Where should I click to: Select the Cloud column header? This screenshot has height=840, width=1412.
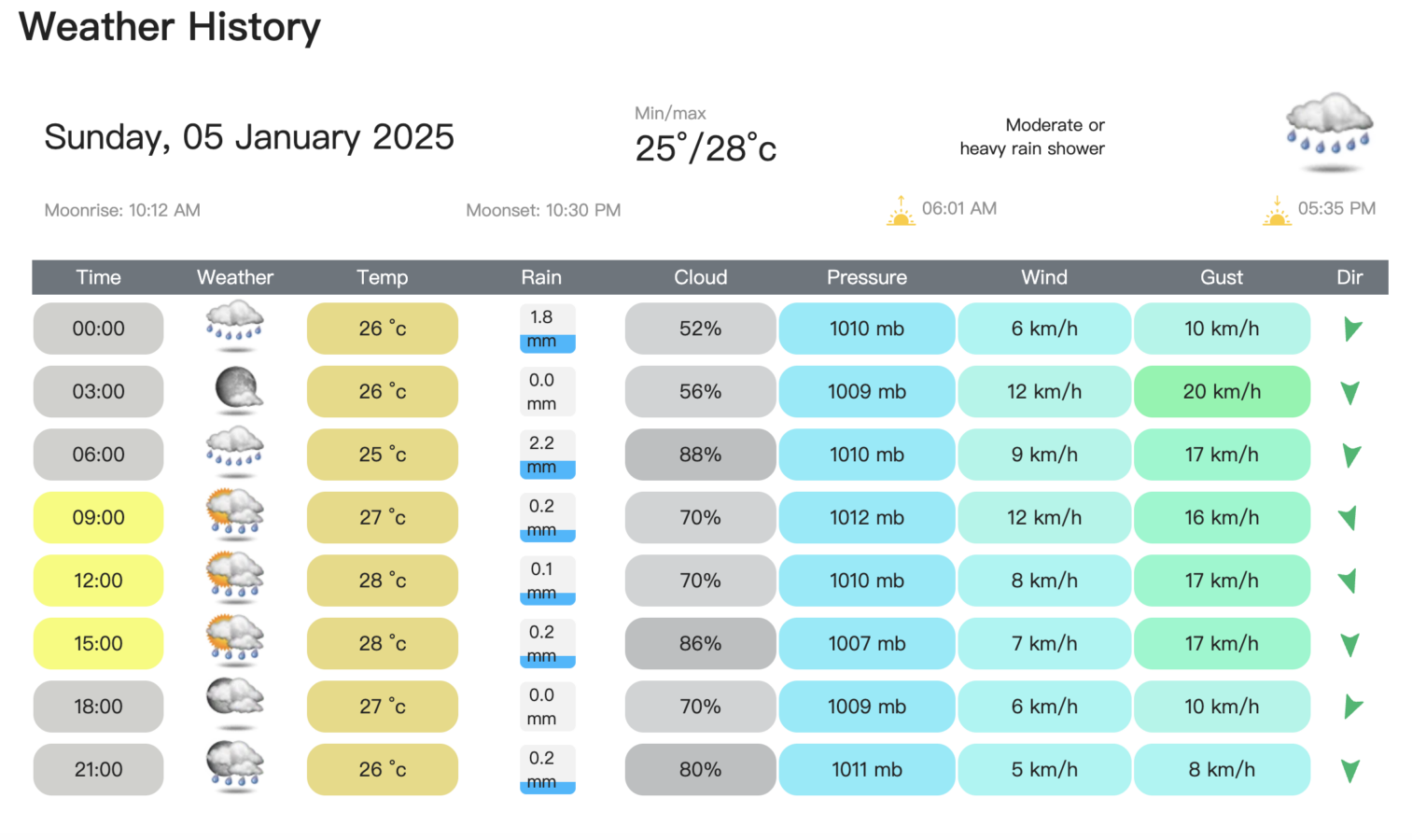[x=700, y=277]
